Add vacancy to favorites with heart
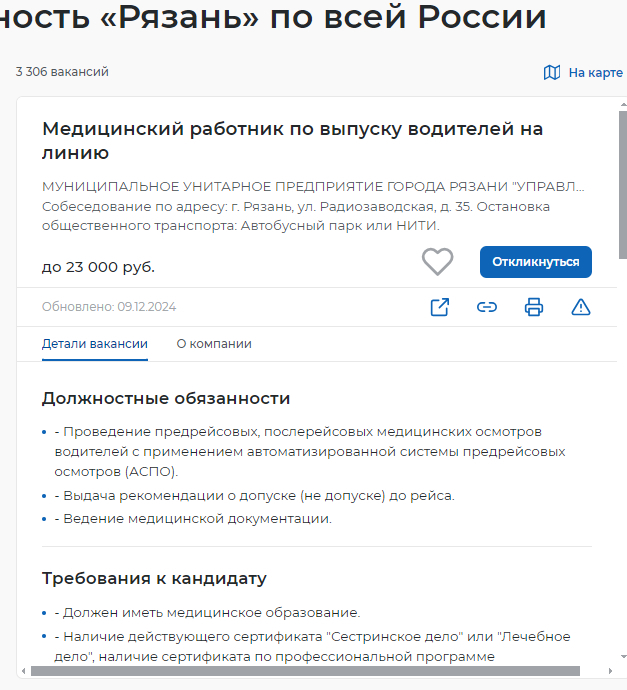 pos(437,262)
